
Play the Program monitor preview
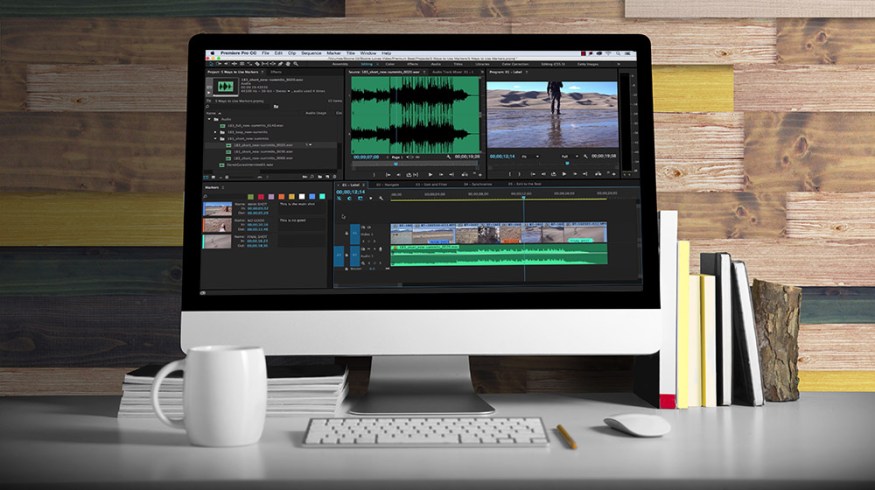tap(563, 174)
